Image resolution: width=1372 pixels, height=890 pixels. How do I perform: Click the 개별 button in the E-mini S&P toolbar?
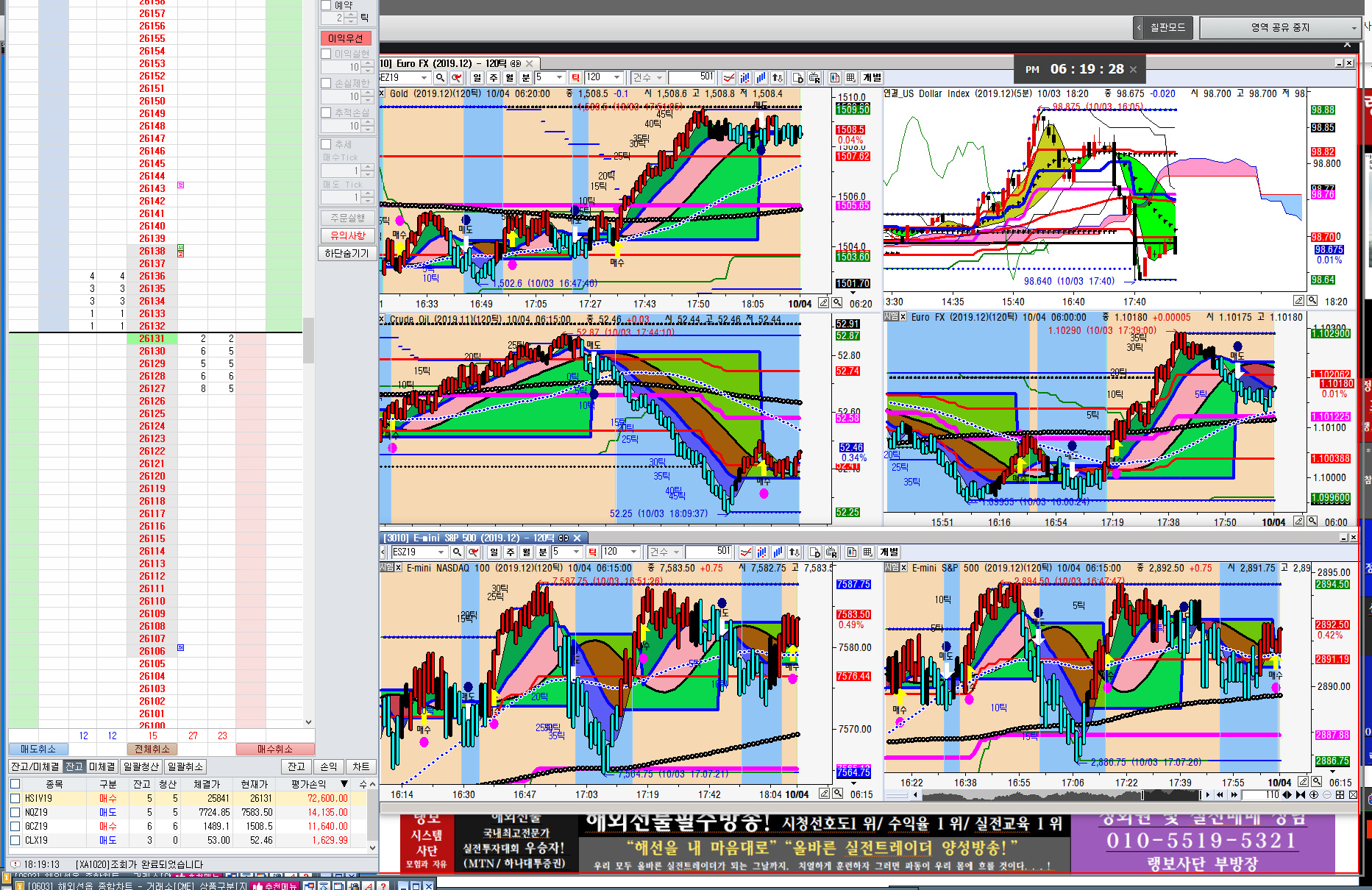(889, 552)
